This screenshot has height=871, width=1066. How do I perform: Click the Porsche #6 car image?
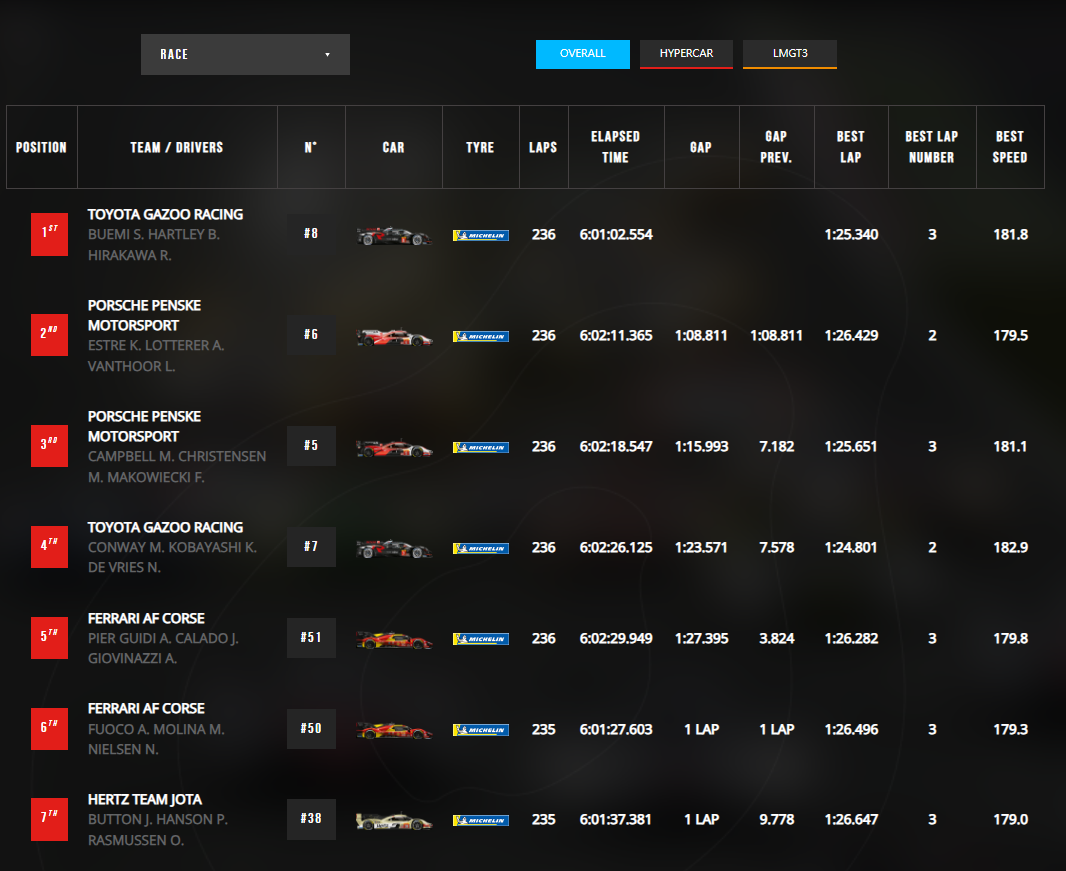(394, 336)
